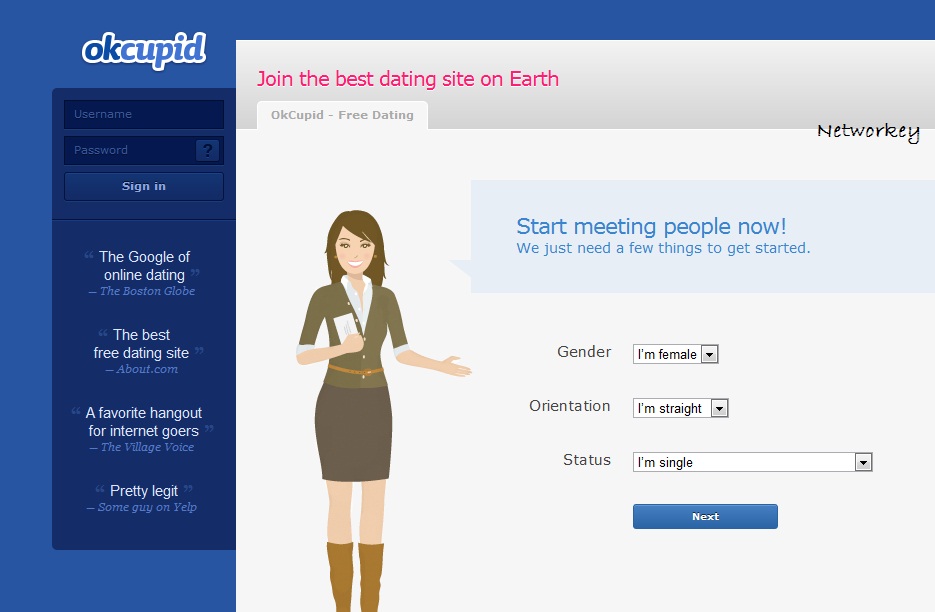Click the Orientation label
The width and height of the screenshot is (935, 612).
(x=569, y=406)
